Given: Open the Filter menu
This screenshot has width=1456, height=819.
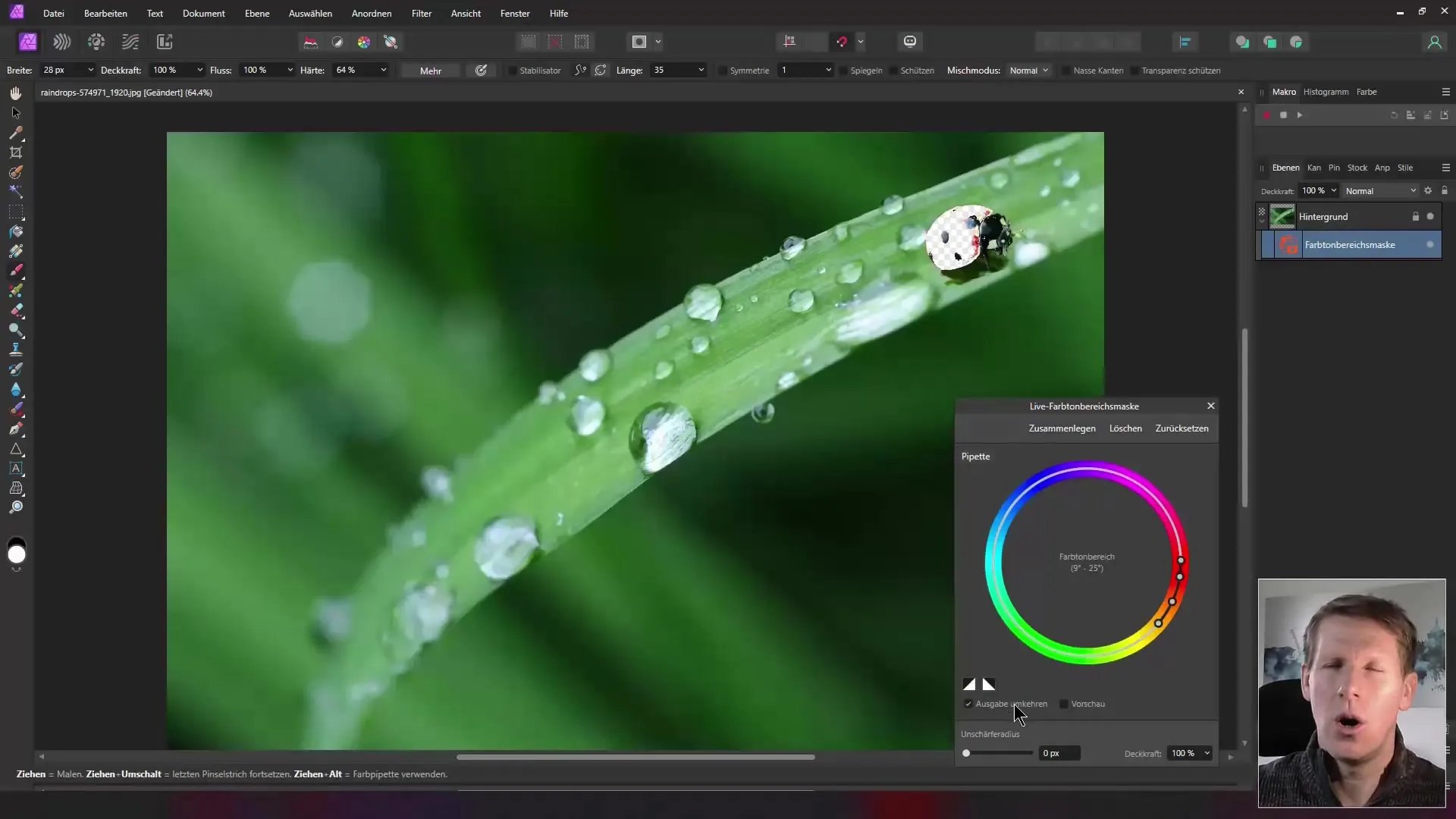Looking at the screenshot, I should (x=422, y=14).
